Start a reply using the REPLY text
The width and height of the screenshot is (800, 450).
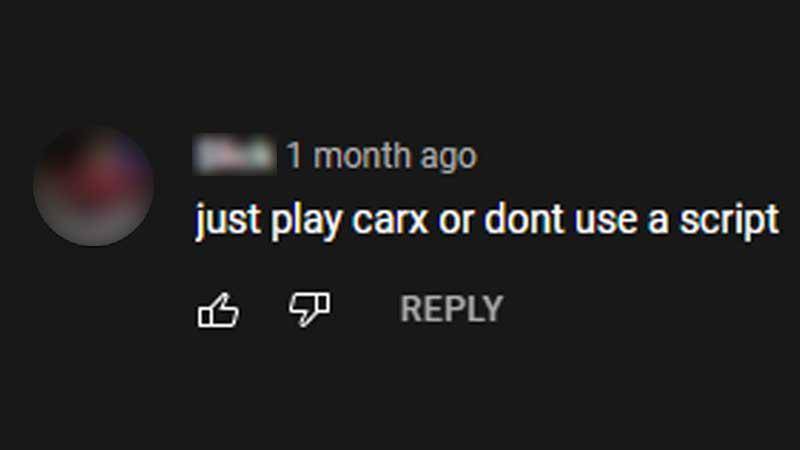tap(452, 309)
